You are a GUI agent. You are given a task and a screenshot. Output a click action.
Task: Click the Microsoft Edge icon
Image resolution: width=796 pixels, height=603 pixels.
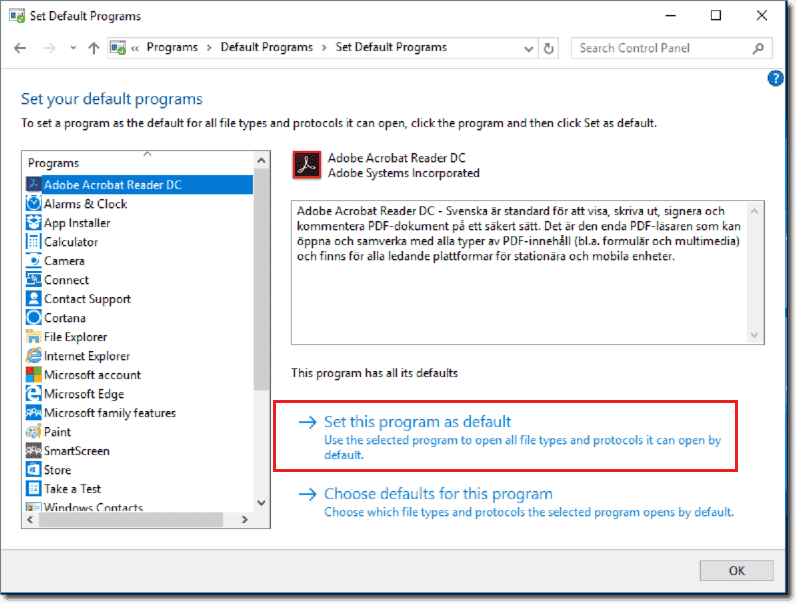coord(34,393)
